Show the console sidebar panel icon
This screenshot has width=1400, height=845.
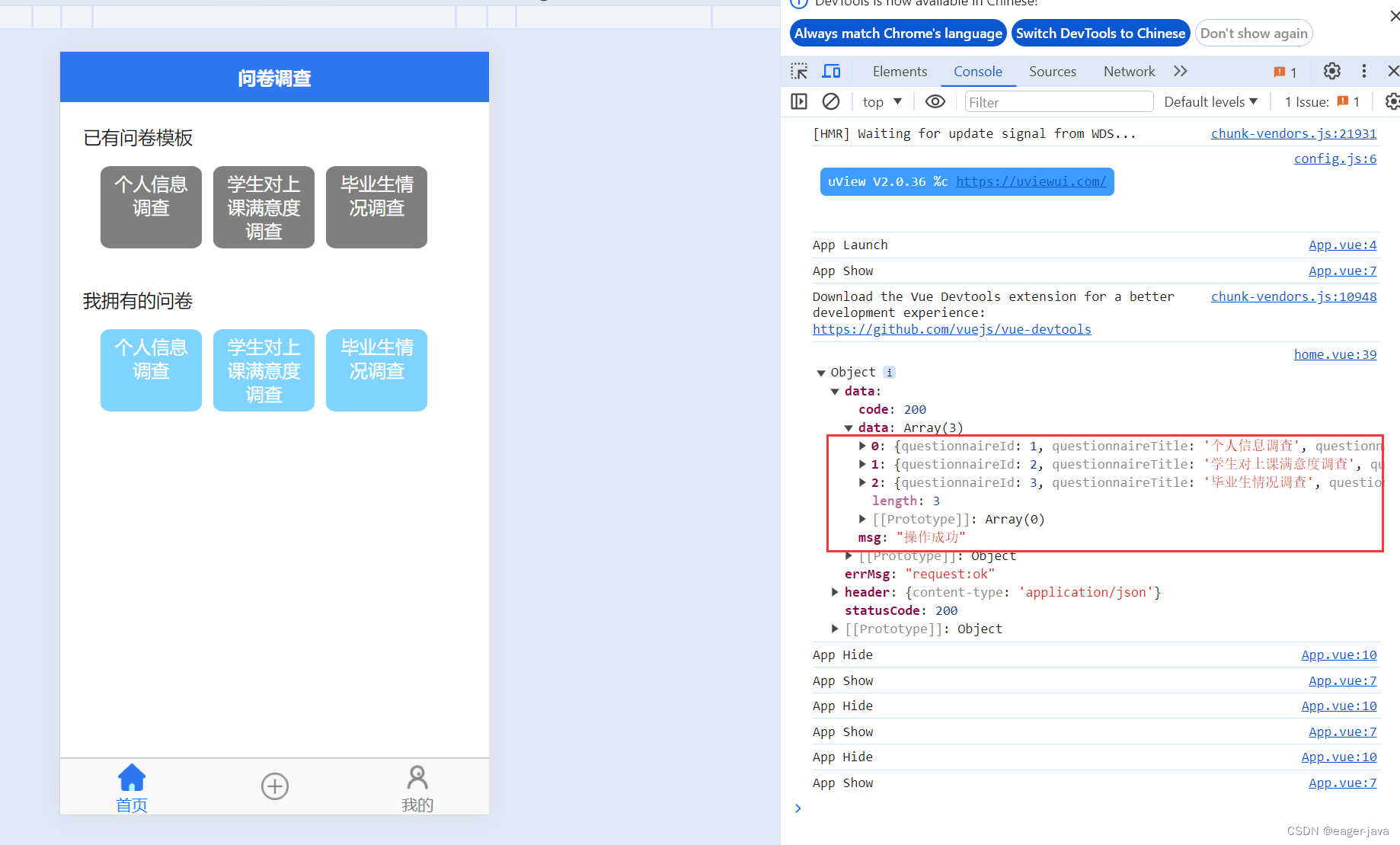click(799, 101)
